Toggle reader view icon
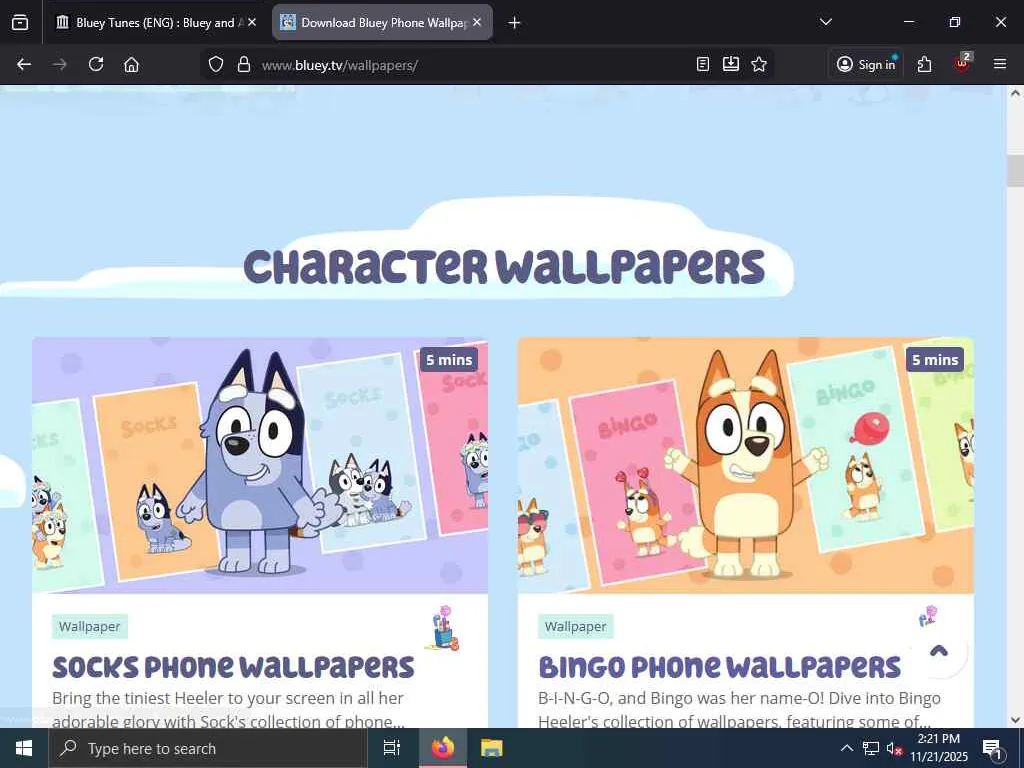1024x768 pixels. tap(703, 64)
